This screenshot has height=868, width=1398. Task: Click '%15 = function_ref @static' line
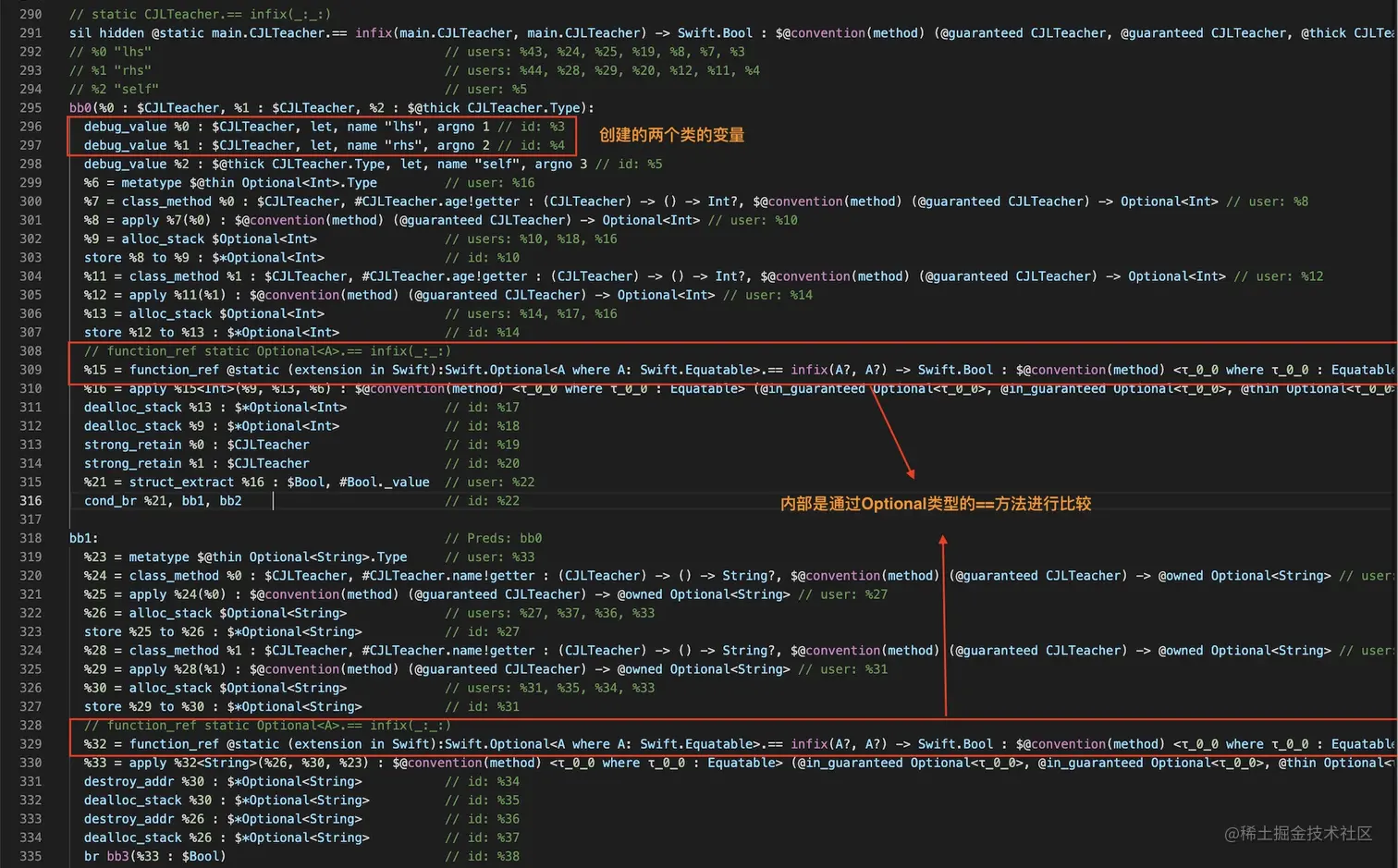point(739,370)
